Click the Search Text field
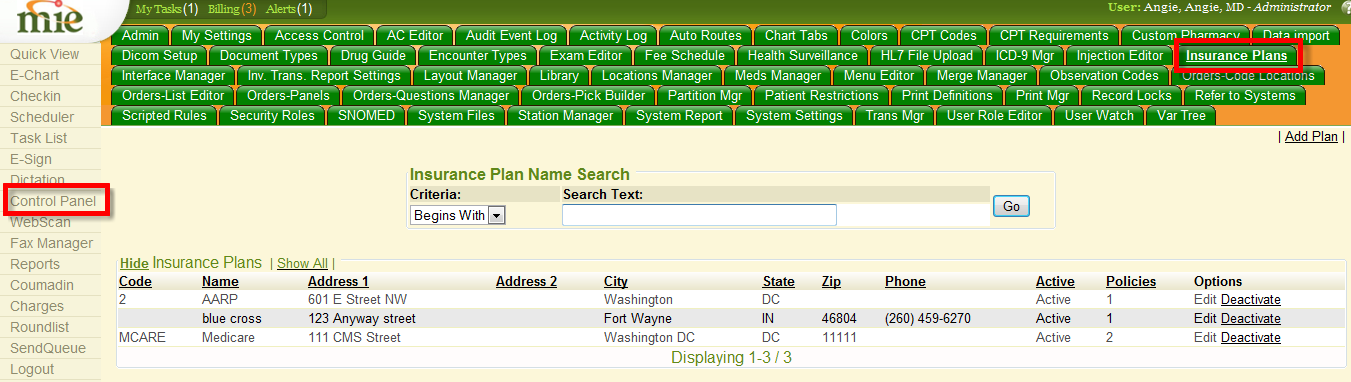This screenshot has height=382, width=1351. click(699, 215)
